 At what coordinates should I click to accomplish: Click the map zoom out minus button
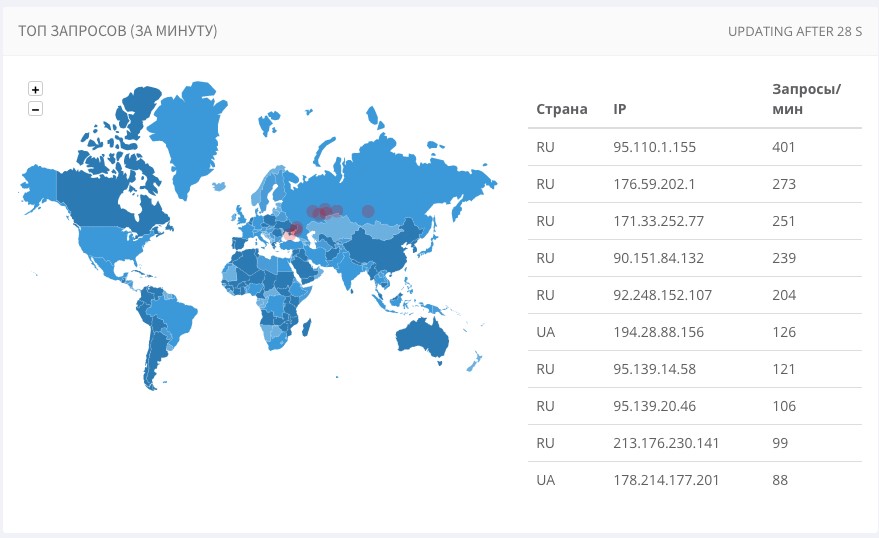tap(35, 108)
